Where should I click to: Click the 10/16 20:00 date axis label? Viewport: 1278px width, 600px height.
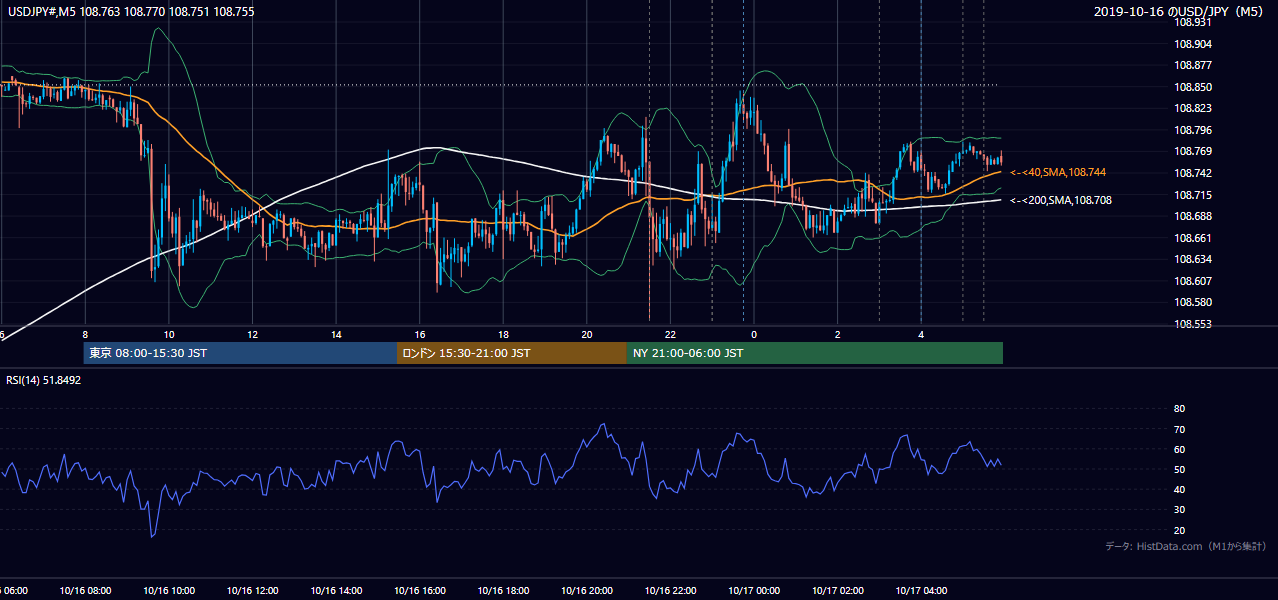point(587,591)
